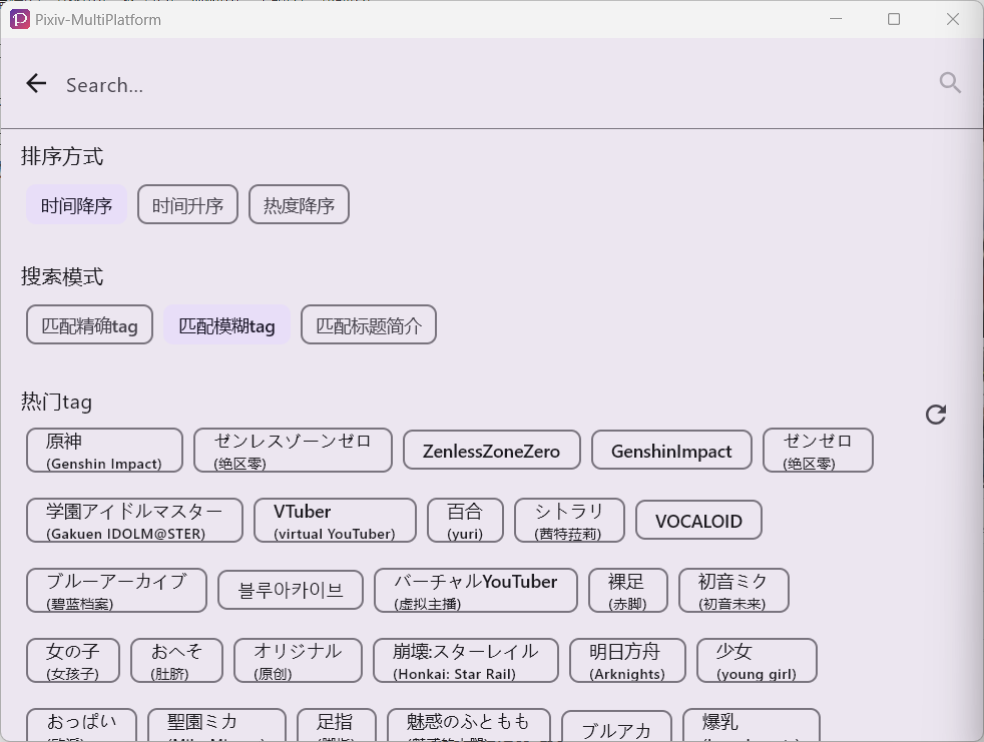This screenshot has width=984, height=742.
Task: Close the Pixiv-MultiPlatform window
Action: coord(953,19)
